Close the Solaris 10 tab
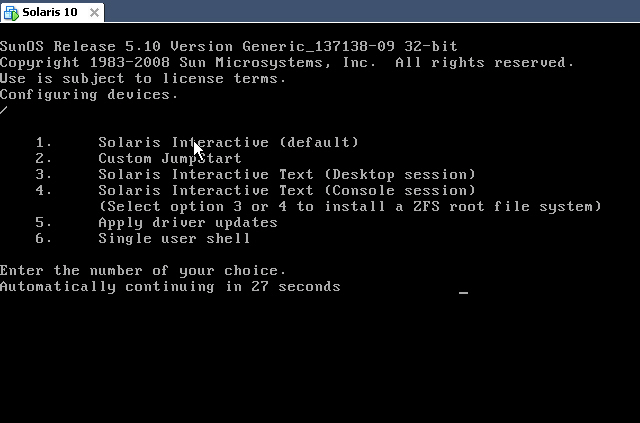This screenshot has height=423, width=640. (x=93, y=11)
